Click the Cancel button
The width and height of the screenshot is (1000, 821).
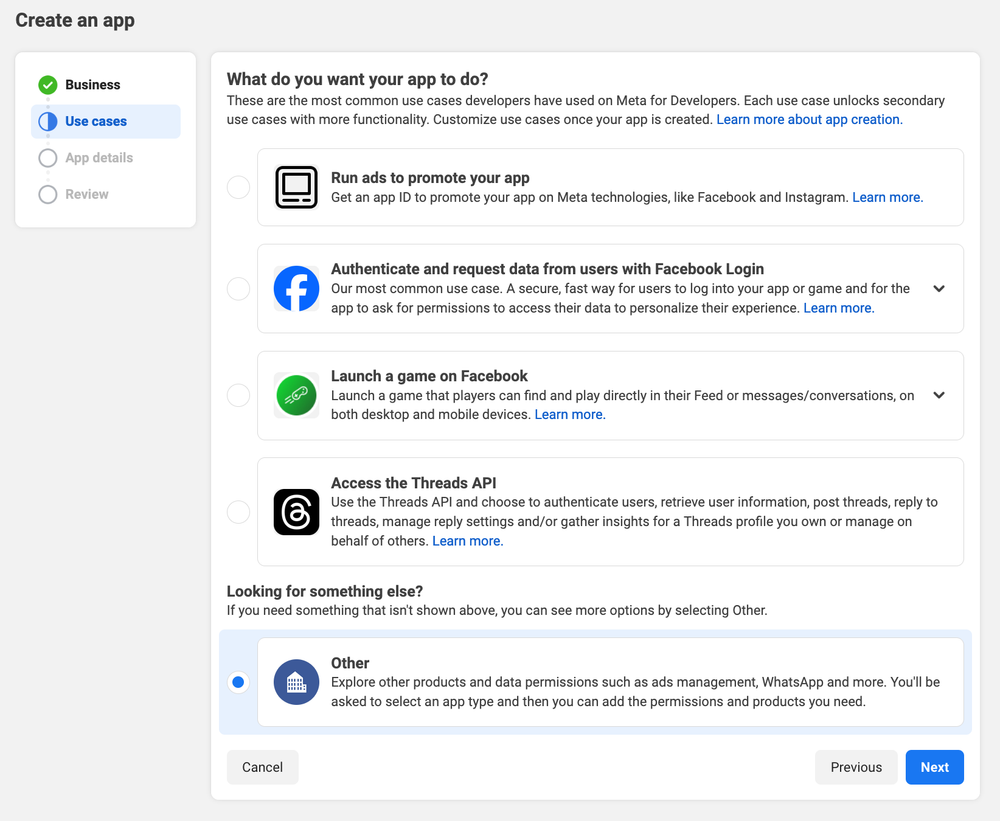pos(262,767)
